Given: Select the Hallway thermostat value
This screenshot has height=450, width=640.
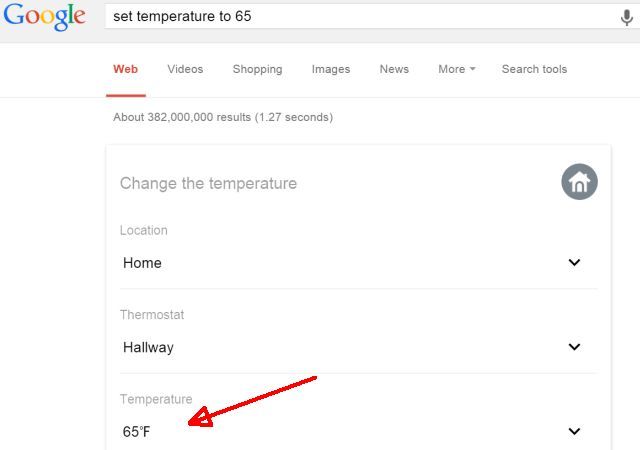Looking at the screenshot, I should (148, 347).
